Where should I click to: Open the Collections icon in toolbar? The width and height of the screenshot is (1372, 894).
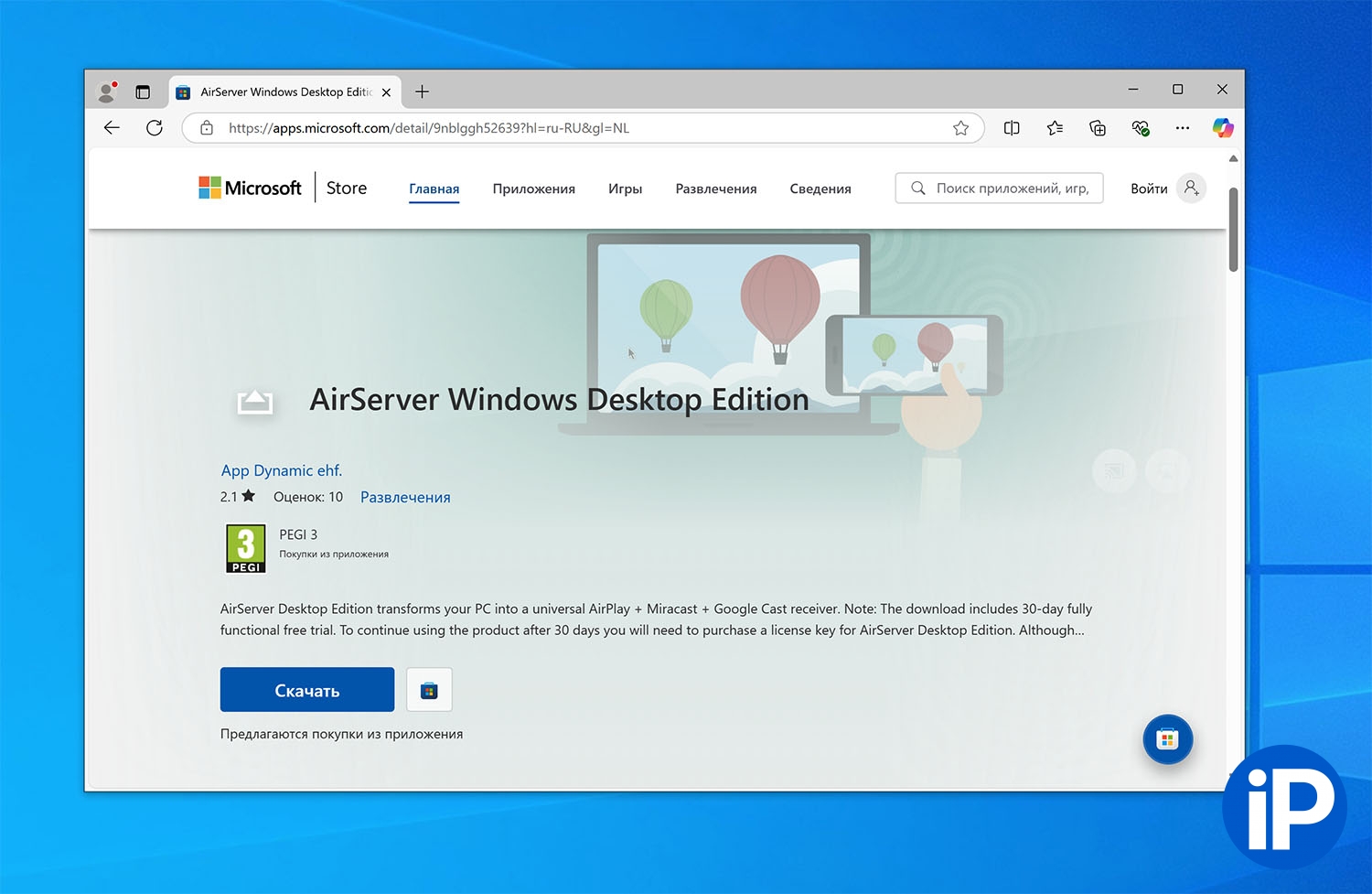pyautogui.click(x=1098, y=128)
